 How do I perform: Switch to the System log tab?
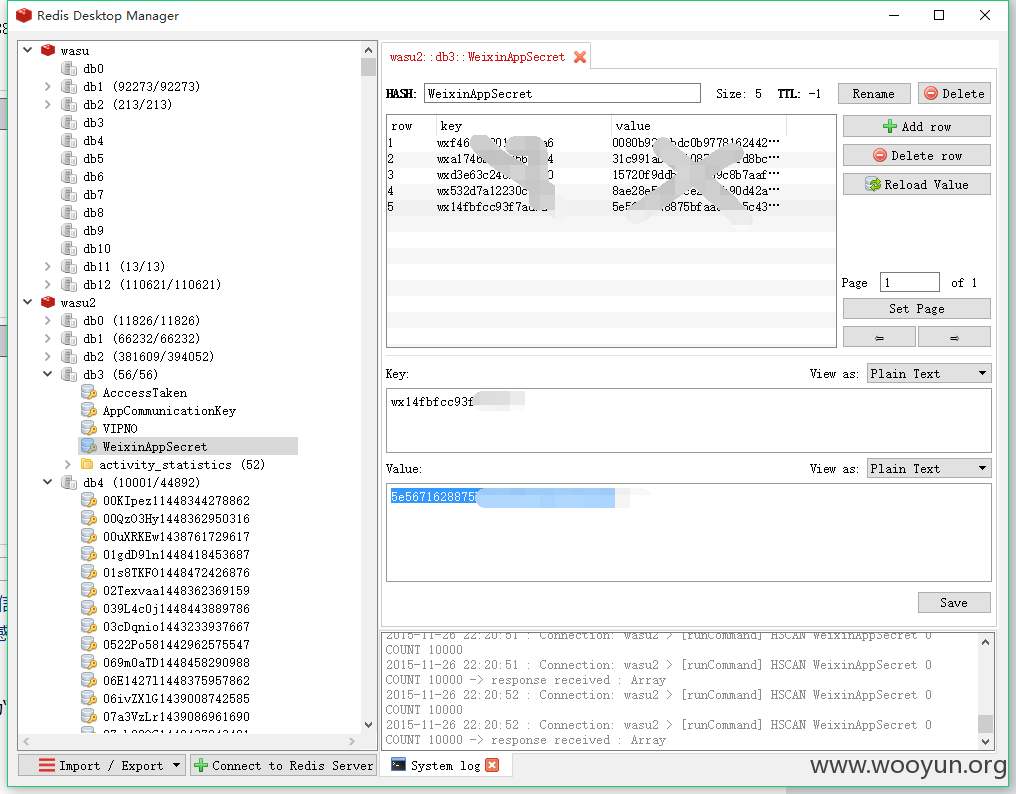click(446, 766)
